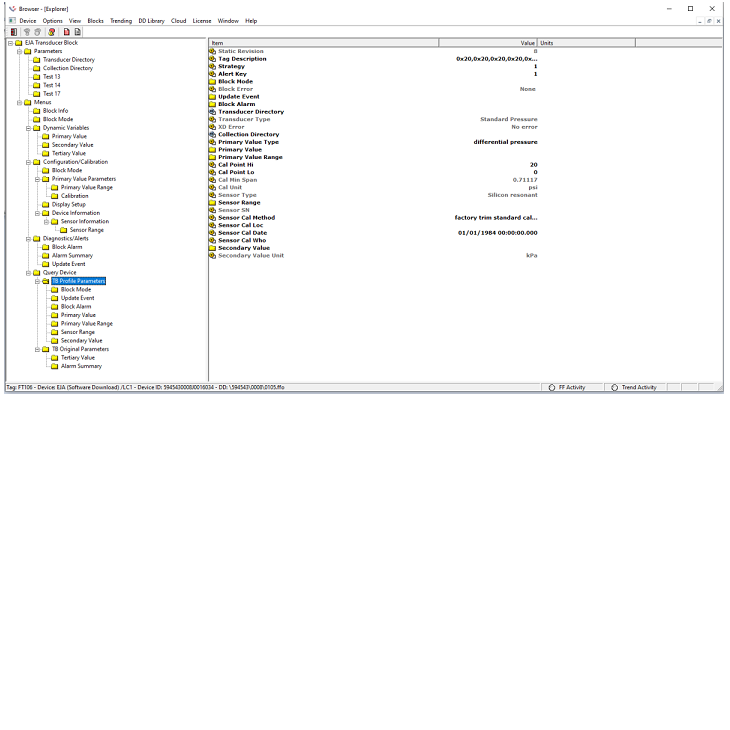Collapse the Query Device tree node
The height and width of the screenshot is (730, 730).
(28, 272)
